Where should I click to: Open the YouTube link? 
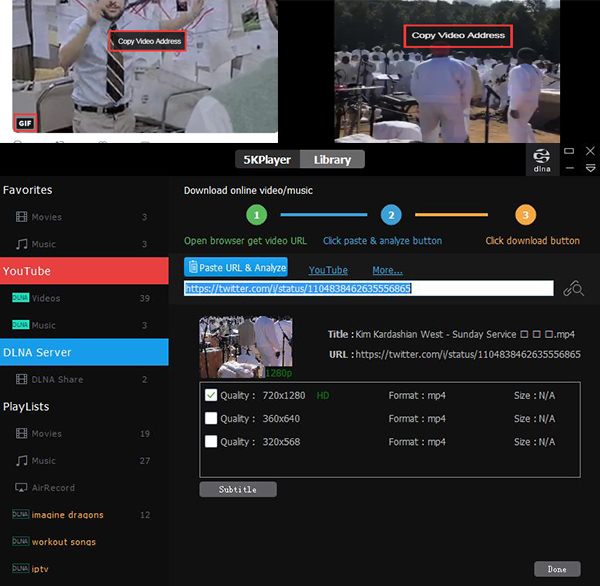coord(328,270)
